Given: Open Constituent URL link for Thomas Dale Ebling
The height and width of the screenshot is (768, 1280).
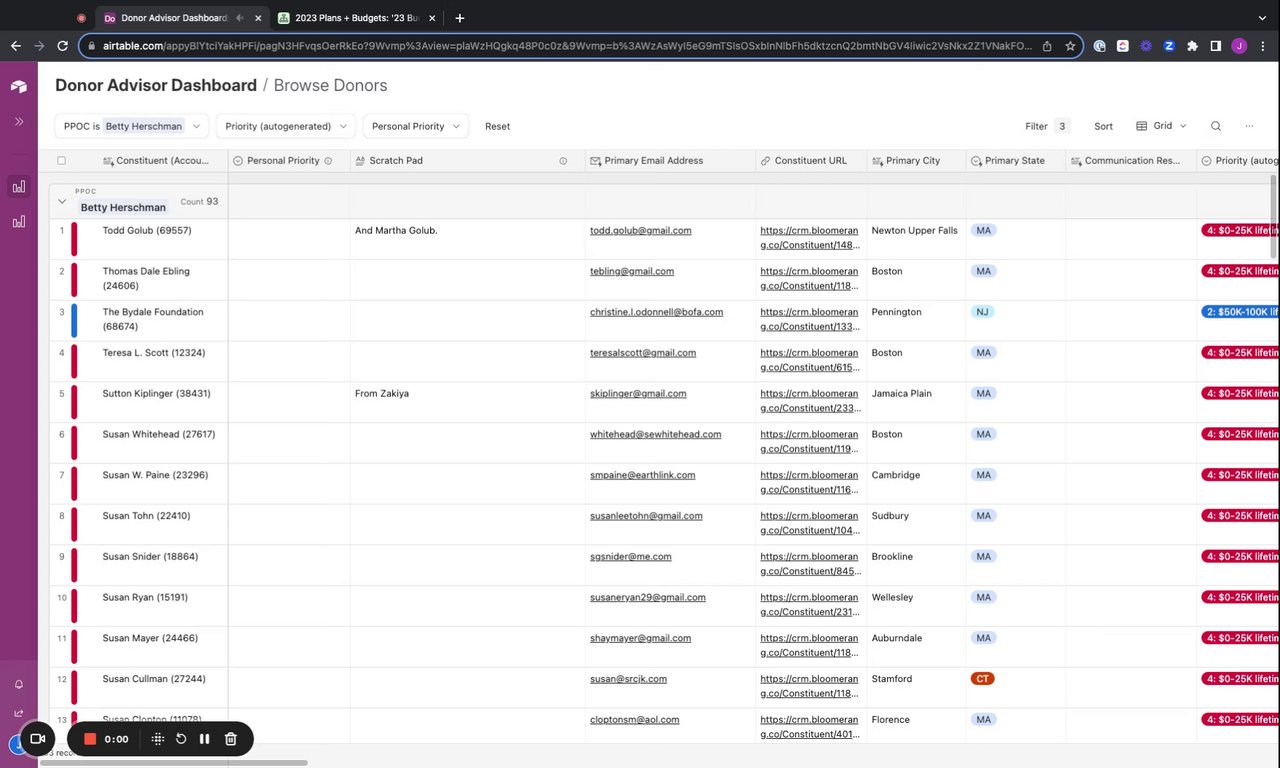Looking at the screenshot, I should pos(809,278).
